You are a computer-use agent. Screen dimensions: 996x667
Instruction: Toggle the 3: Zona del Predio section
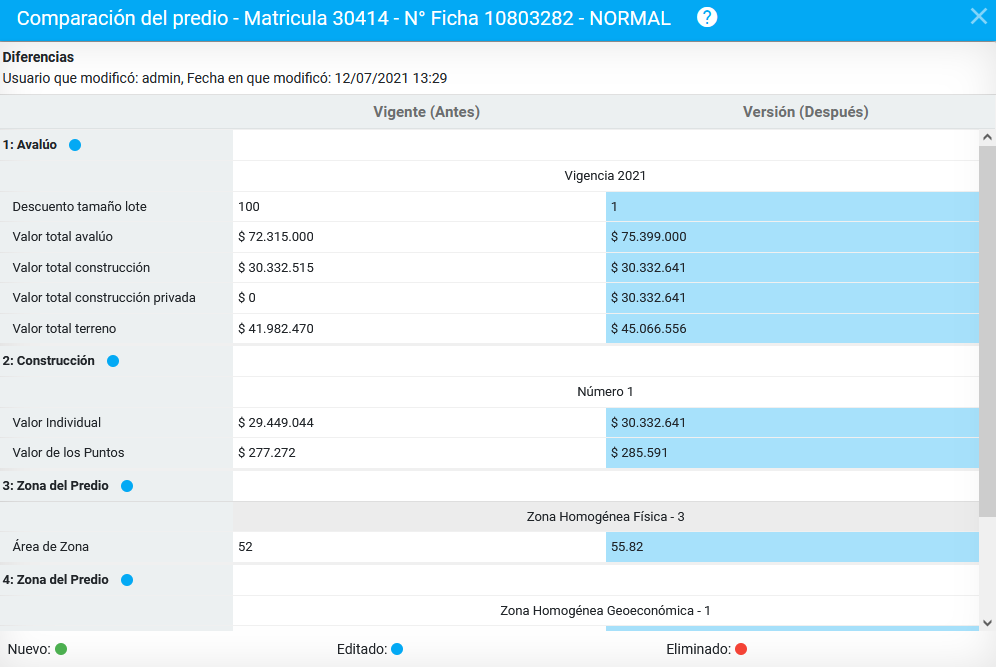pos(56,486)
